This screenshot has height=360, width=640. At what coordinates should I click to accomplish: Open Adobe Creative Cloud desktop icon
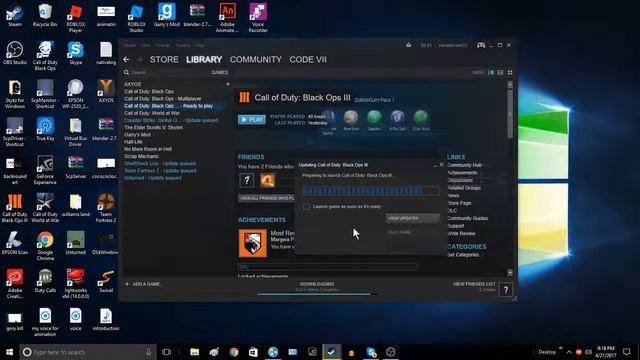point(15,284)
